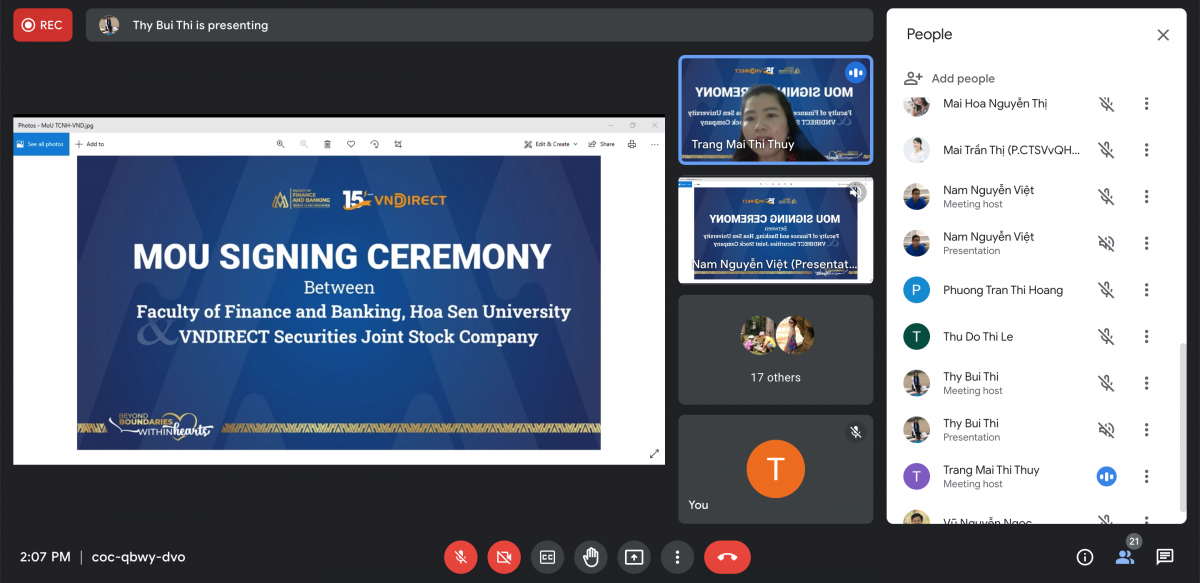
Task: Open options for Thu Do Thi Le
Action: click(1146, 337)
